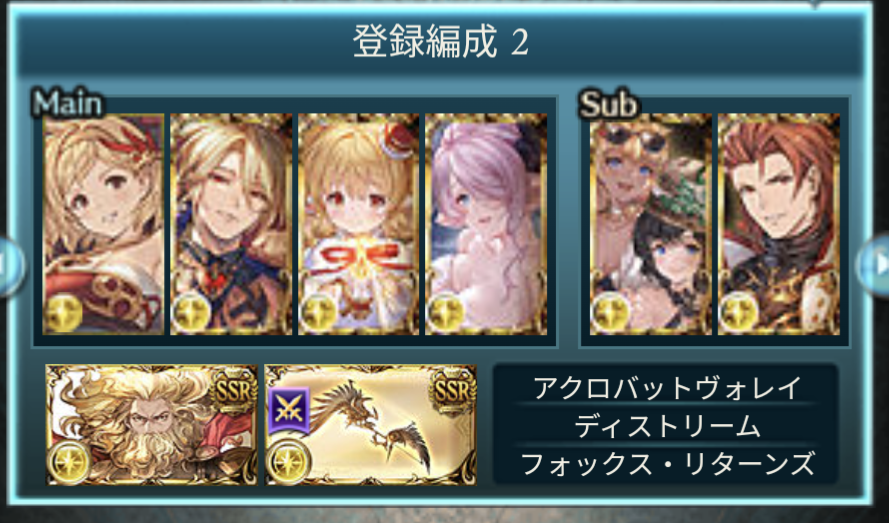Viewport: 889px width, 523px height.
Task: Select the two-girl summer portrait in Sub
Action: tap(651, 224)
